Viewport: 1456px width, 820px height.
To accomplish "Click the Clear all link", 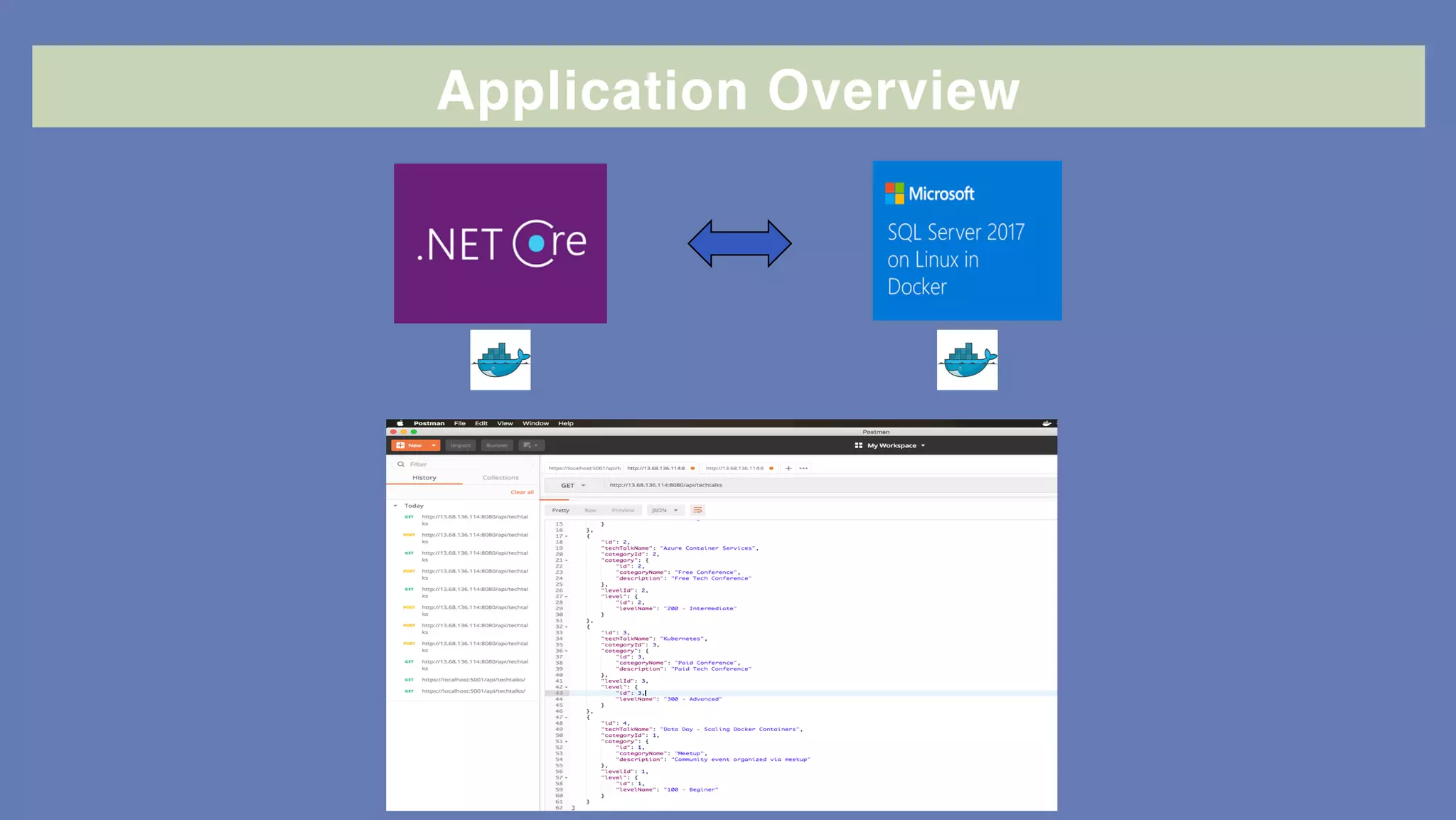I will (x=522, y=492).
